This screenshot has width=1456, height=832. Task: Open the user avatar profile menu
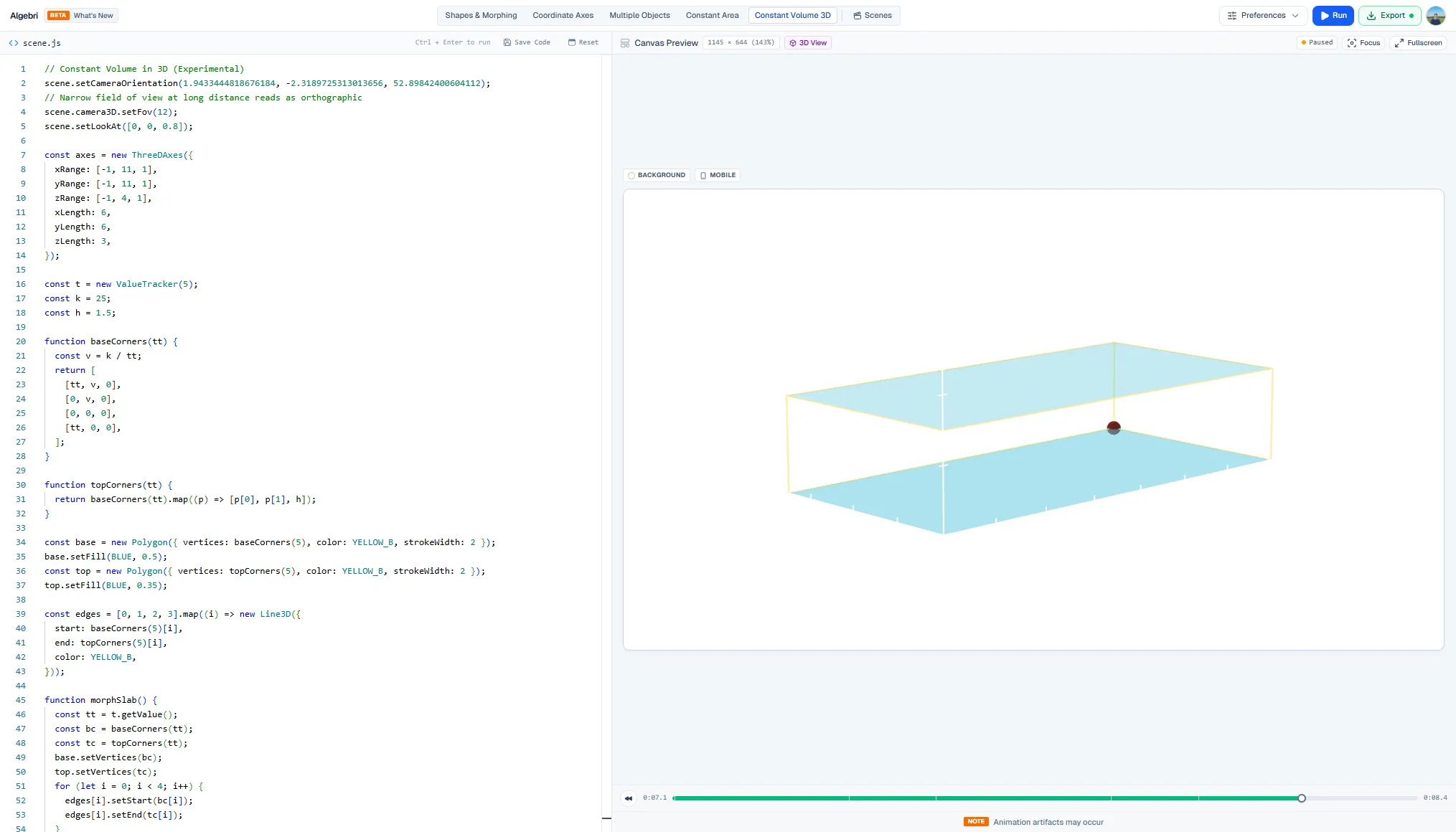coord(1436,16)
